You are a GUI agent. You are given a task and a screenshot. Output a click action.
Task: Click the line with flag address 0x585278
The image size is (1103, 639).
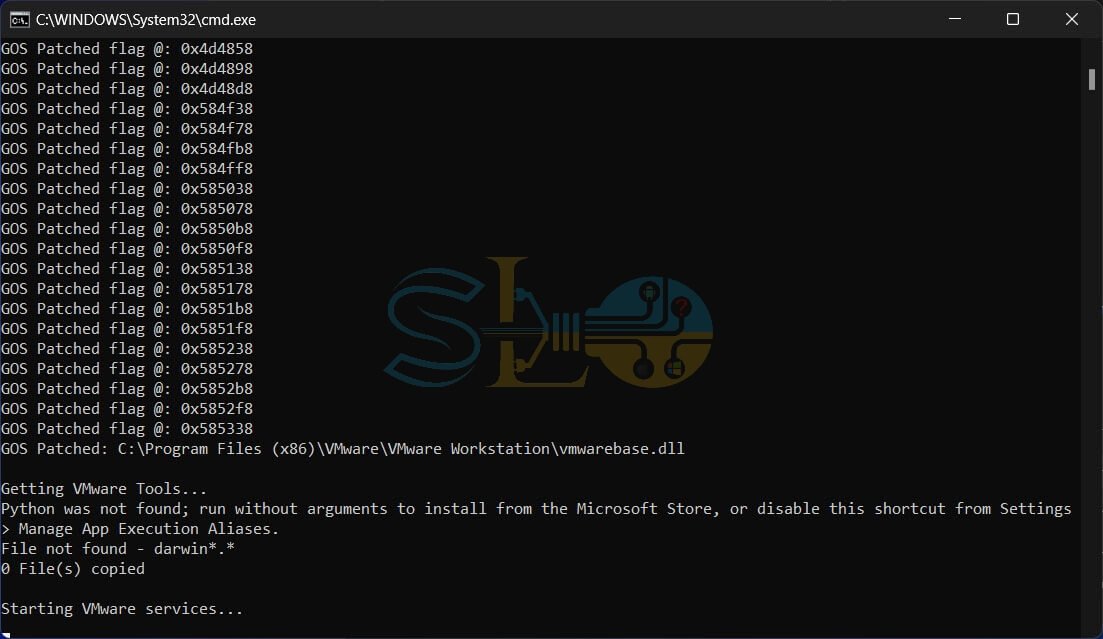[127, 368]
